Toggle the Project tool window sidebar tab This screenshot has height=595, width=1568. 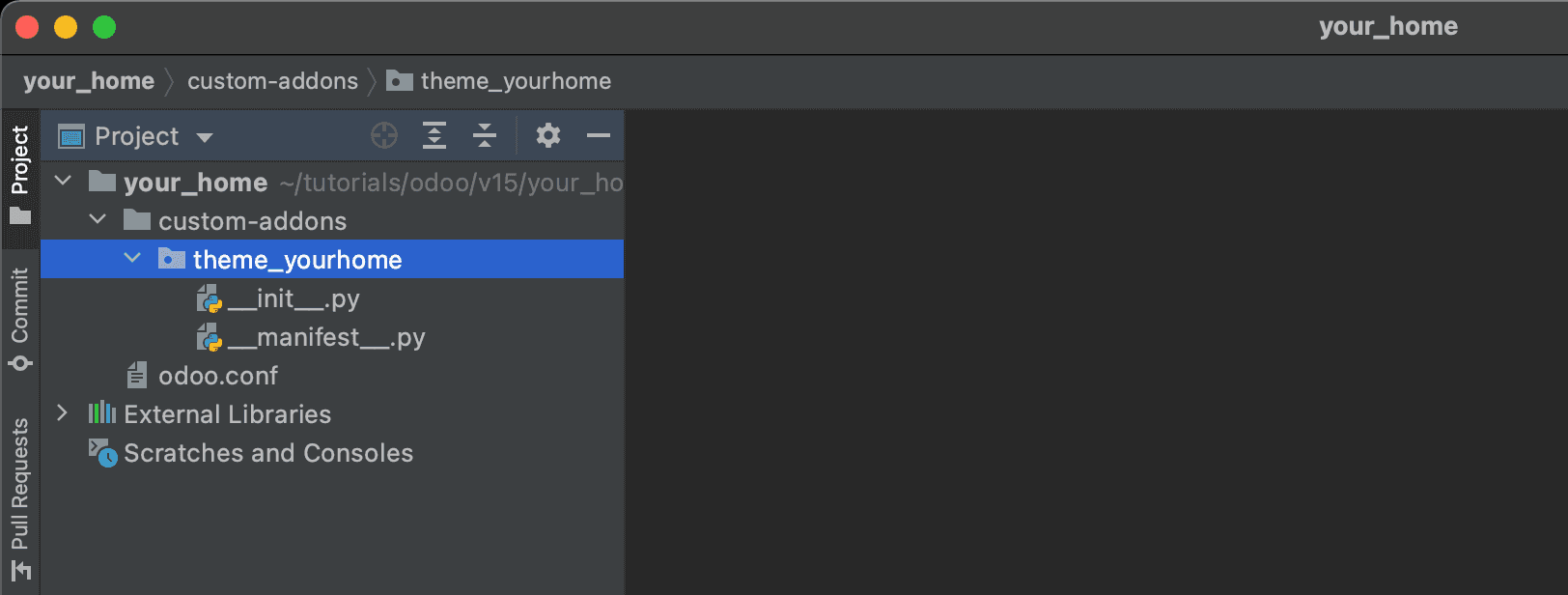20,175
